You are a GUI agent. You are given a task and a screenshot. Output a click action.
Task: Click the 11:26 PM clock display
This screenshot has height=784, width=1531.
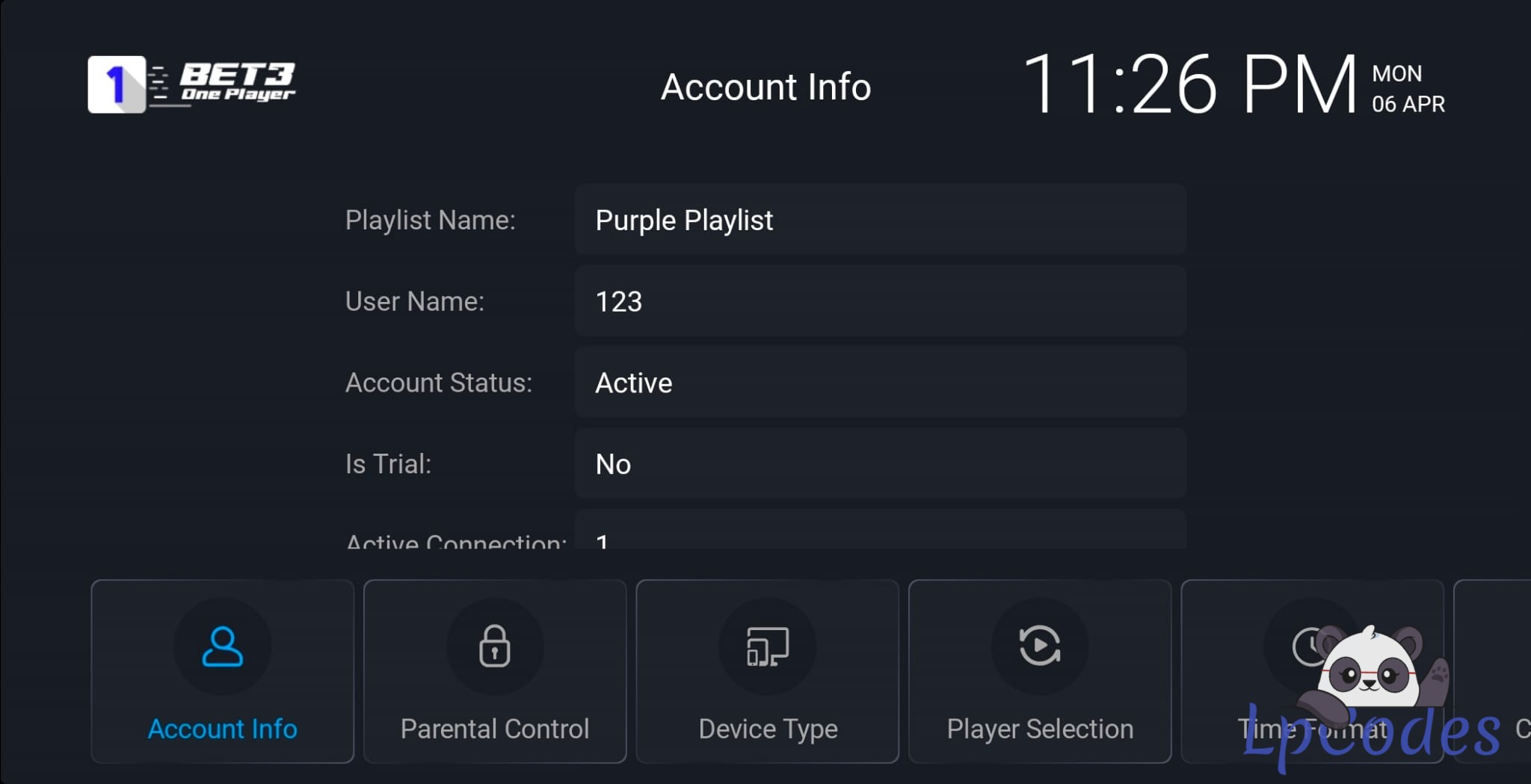1189,85
